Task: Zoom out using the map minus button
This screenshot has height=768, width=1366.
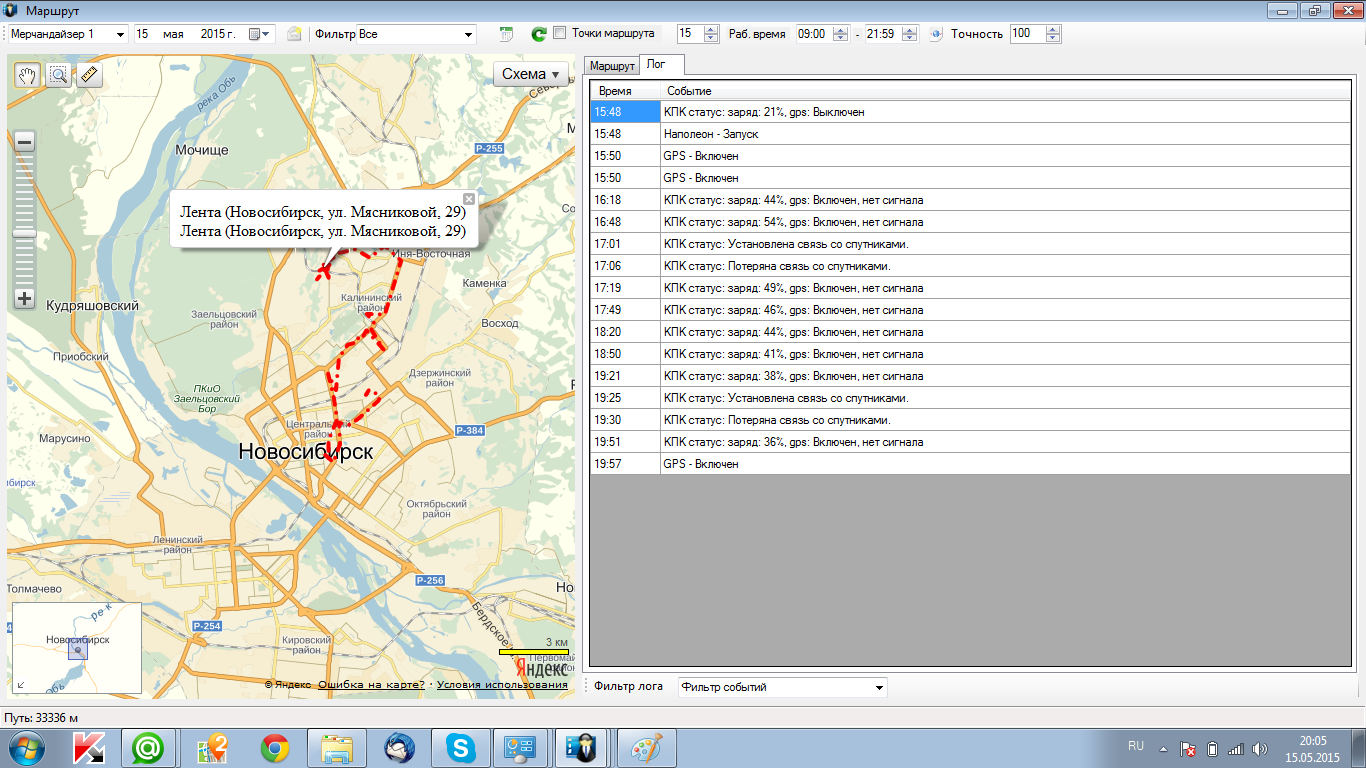Action: point(25,142)
